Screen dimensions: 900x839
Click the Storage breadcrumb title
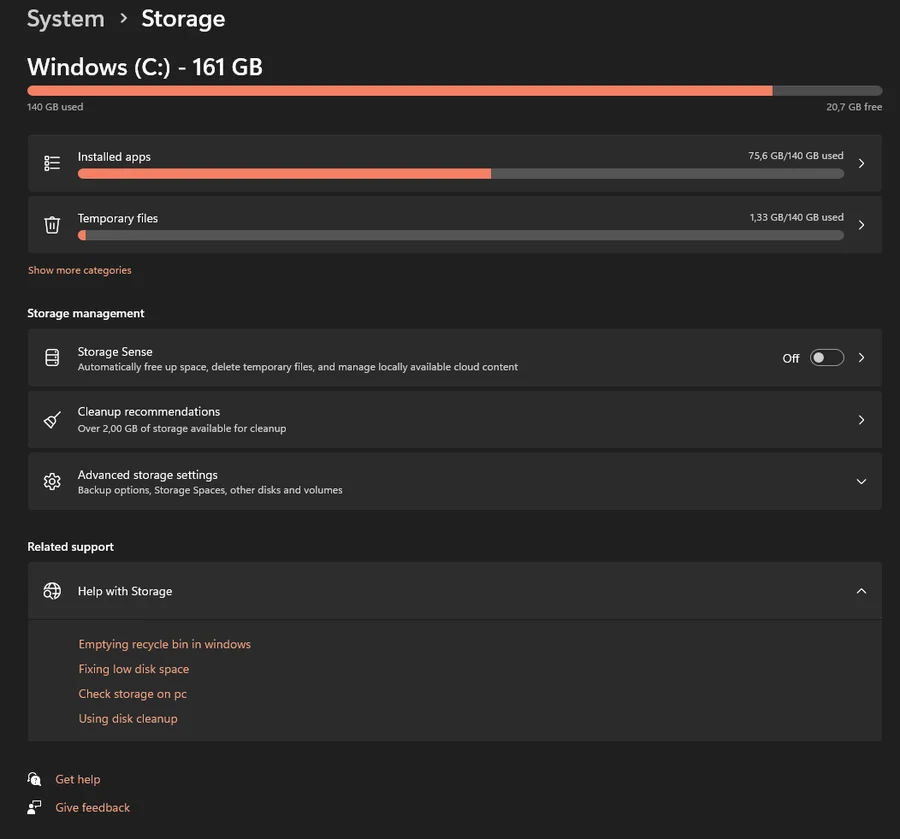[183, 19]
